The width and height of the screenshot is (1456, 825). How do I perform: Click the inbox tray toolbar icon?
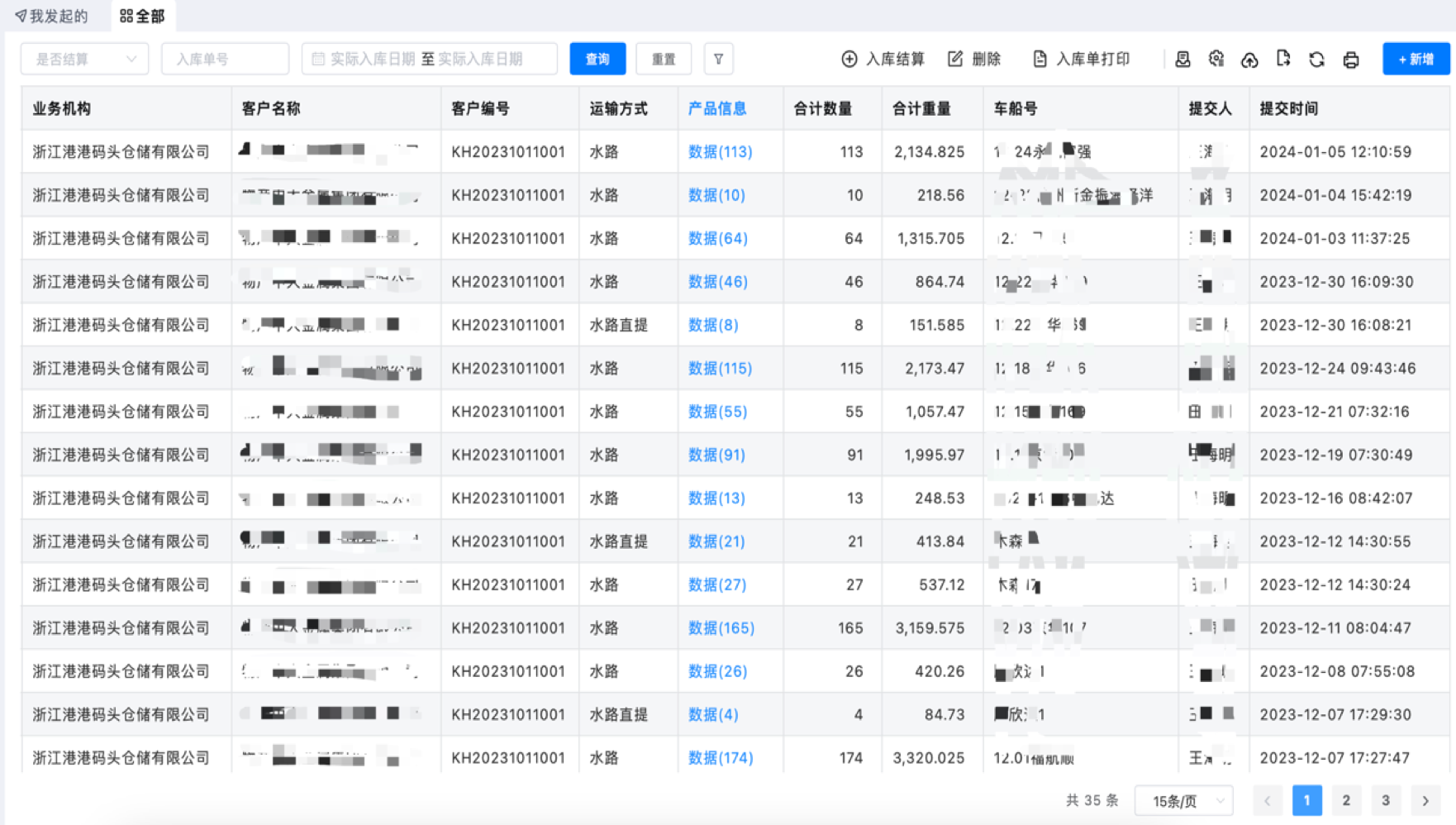1182,59
